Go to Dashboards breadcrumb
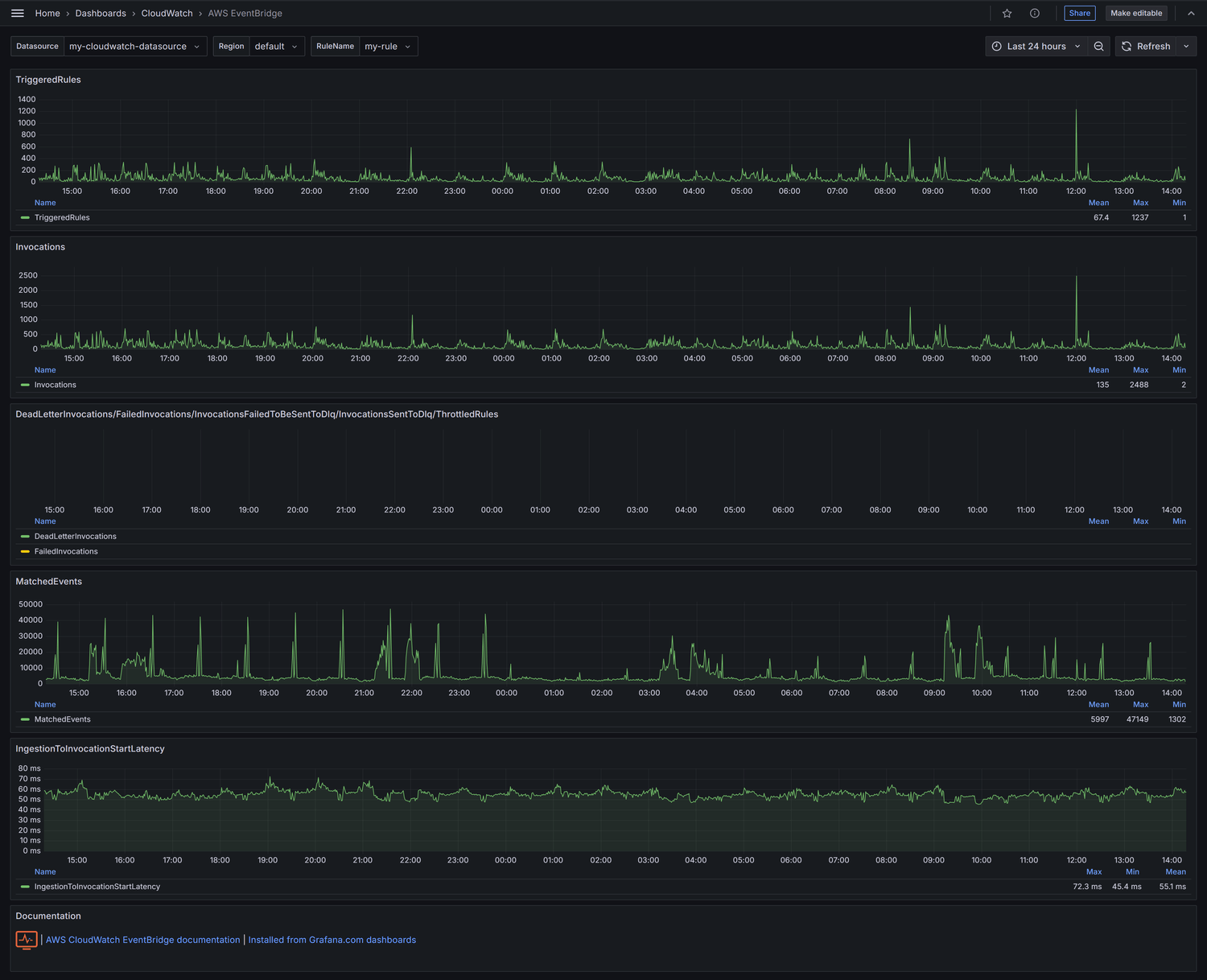 (x=101, y=14)
